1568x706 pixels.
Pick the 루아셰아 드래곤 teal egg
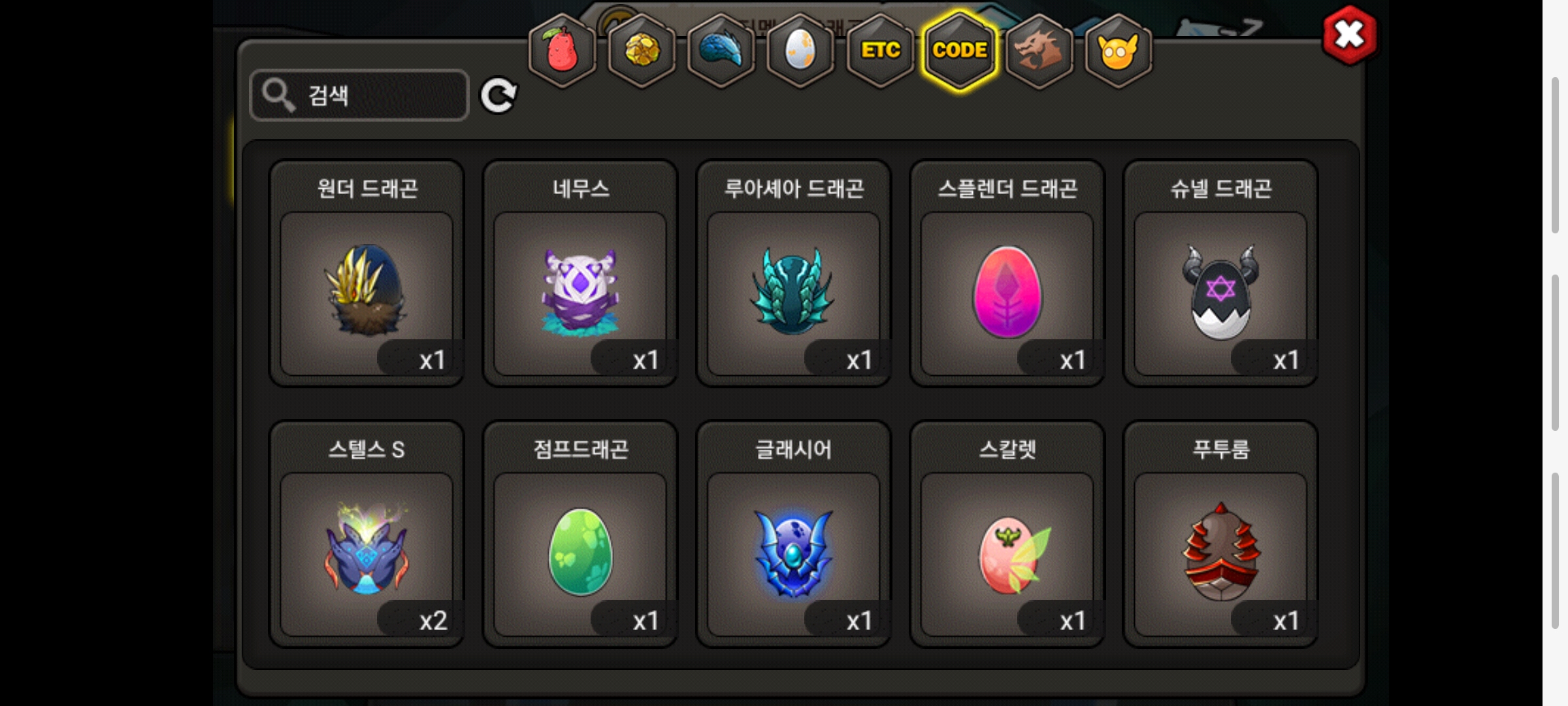794,273
